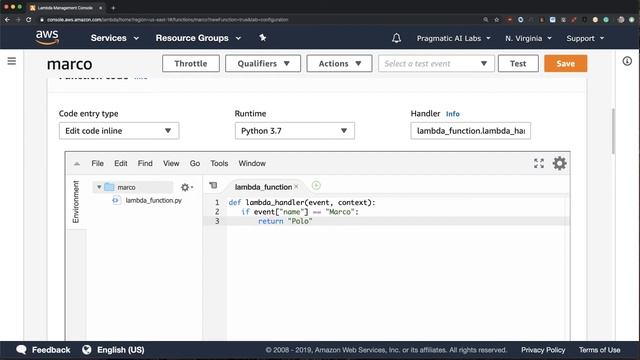640x360 pixels.
Task: Open Pragmatic AI Labs account menu
Action: click(453, 38)
